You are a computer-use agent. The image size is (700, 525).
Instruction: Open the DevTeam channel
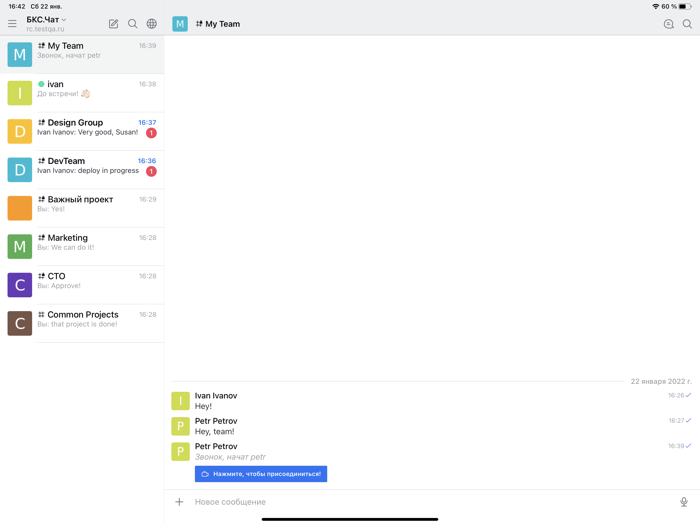[x=82, y=170]
